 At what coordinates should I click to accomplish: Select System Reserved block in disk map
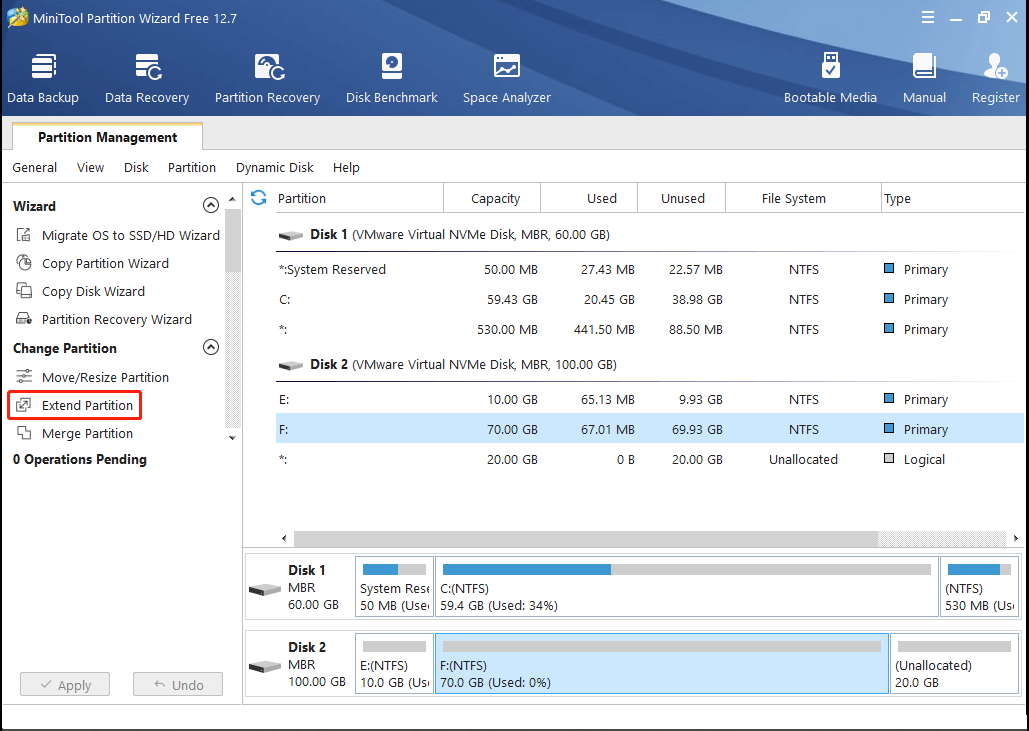tap(394, 587)
